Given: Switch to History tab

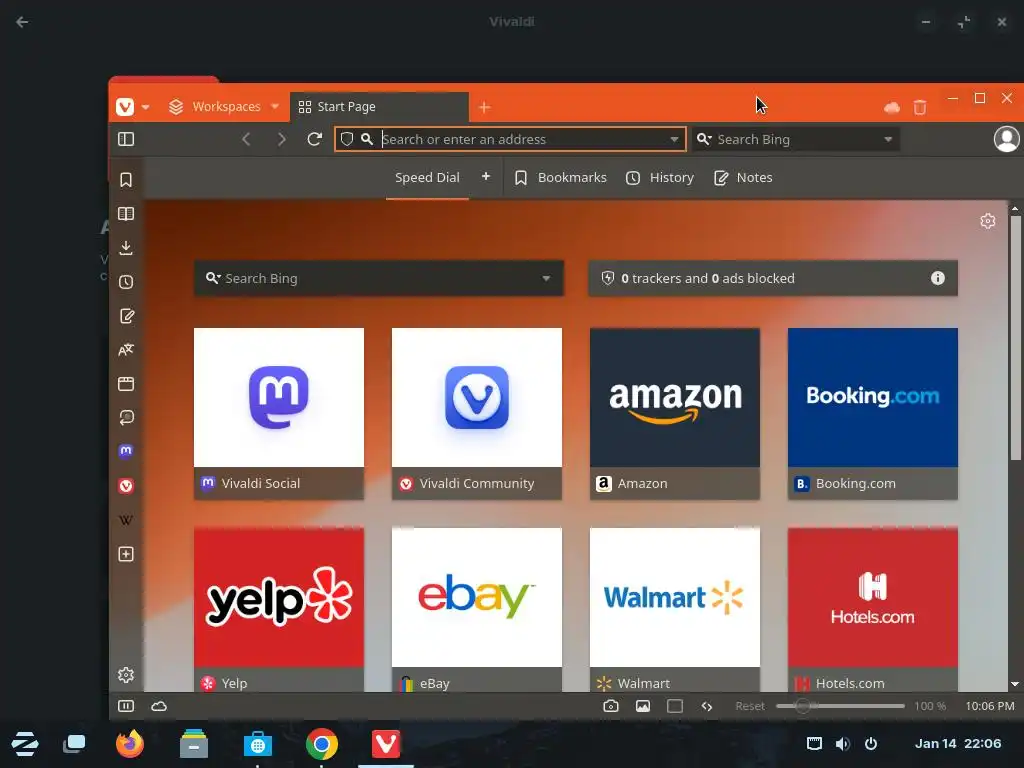Looking at the screenshot, I should 660,178.
